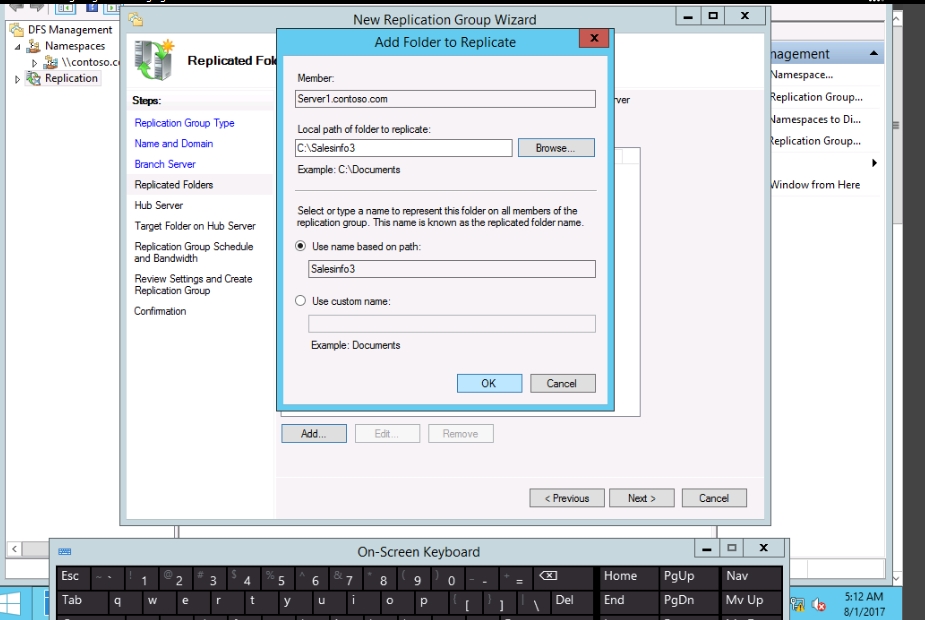925x620 pixels.
Task: Expand the \\contoso.com namespace node
Action: pos(35,62)
